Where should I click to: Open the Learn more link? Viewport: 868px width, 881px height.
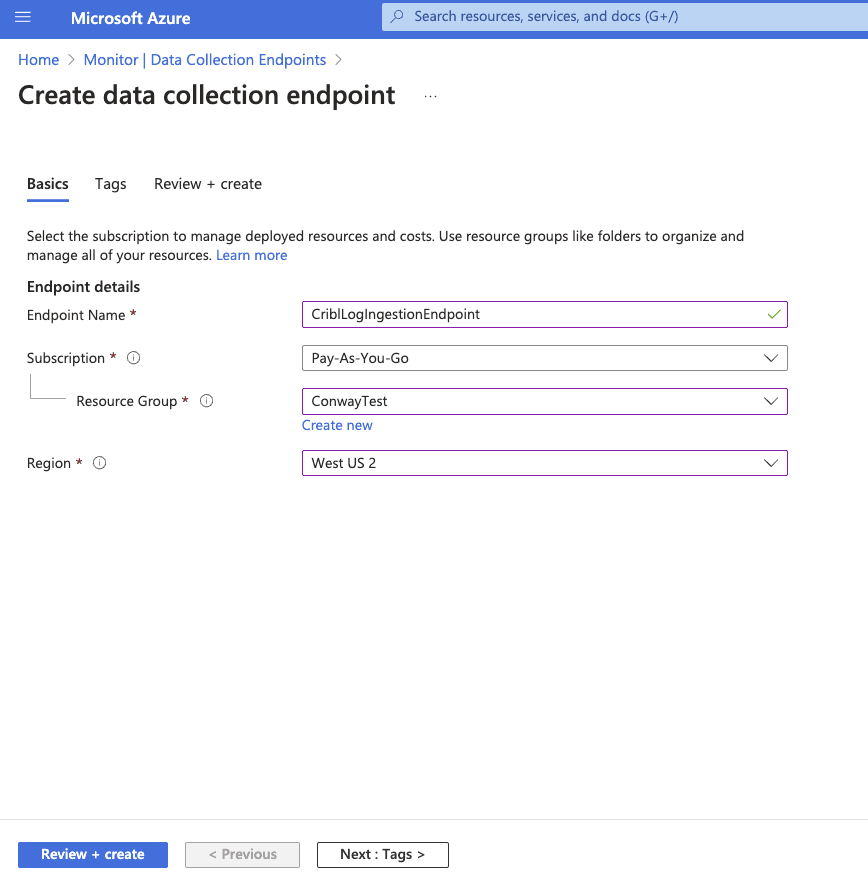(x=251, y=255)
